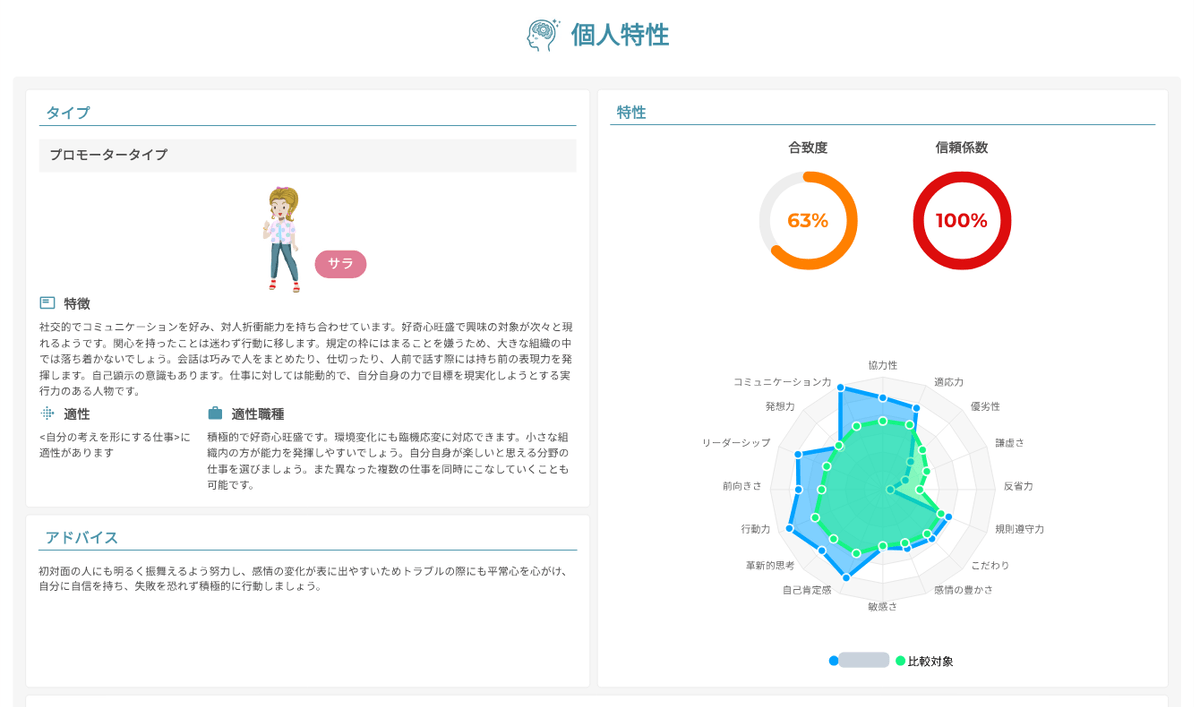
Task: Click the 優劣性 radar axis label
Action: (x=985, y=407)
